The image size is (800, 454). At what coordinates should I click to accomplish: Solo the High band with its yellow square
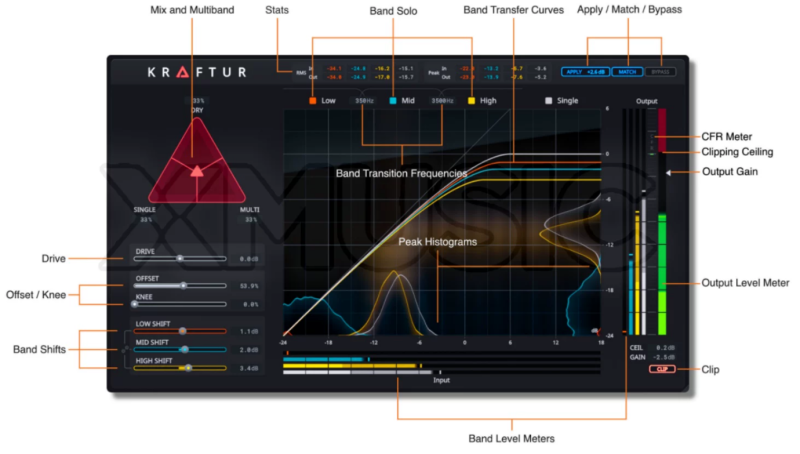[471, 100]
